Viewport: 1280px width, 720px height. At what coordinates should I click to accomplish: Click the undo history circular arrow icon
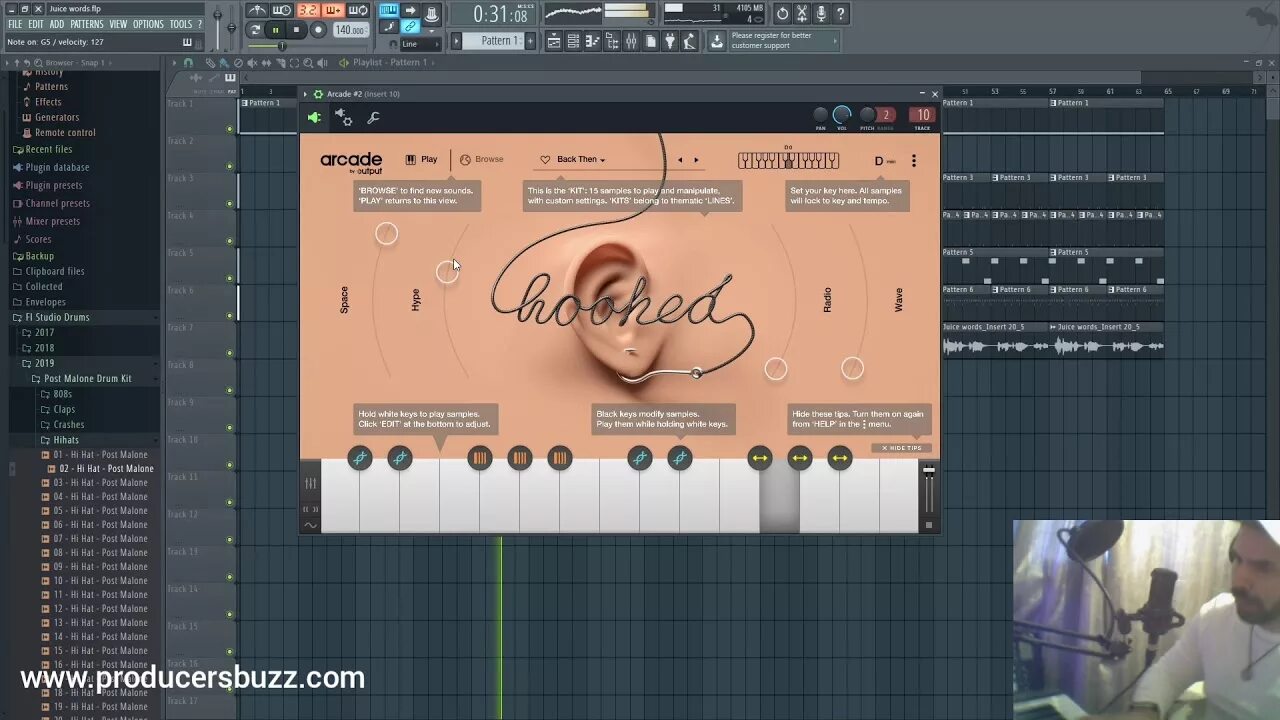782,13
